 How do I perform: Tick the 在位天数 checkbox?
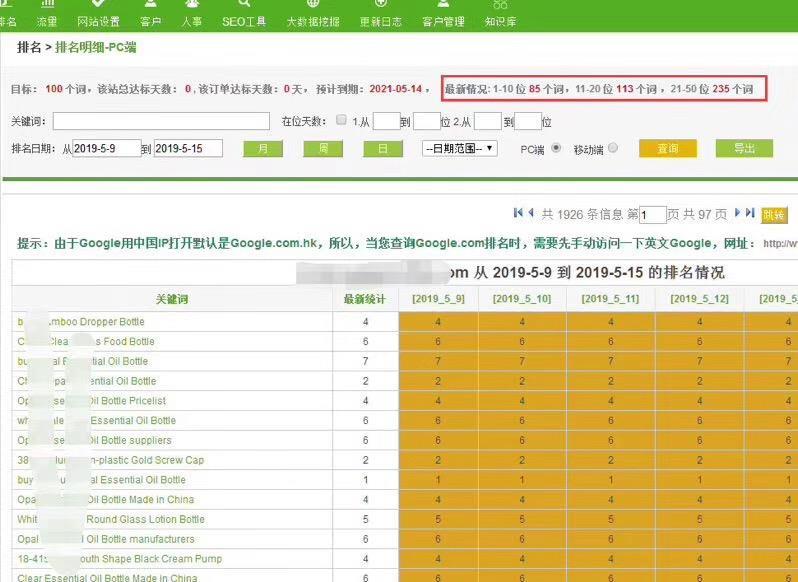click(341, 121)
